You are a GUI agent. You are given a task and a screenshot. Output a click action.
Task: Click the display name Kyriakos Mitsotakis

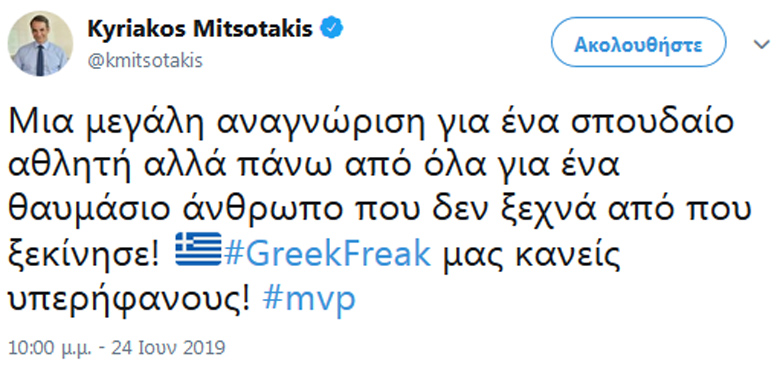[x=200, y=29]
